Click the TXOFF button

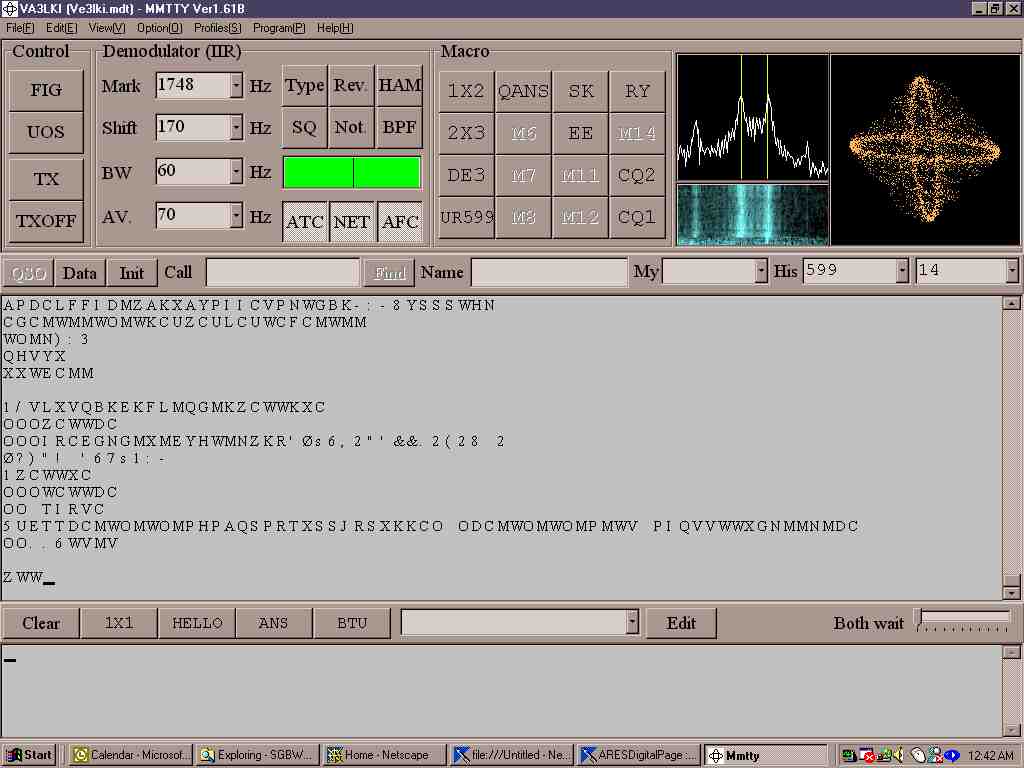coord(46,221)
